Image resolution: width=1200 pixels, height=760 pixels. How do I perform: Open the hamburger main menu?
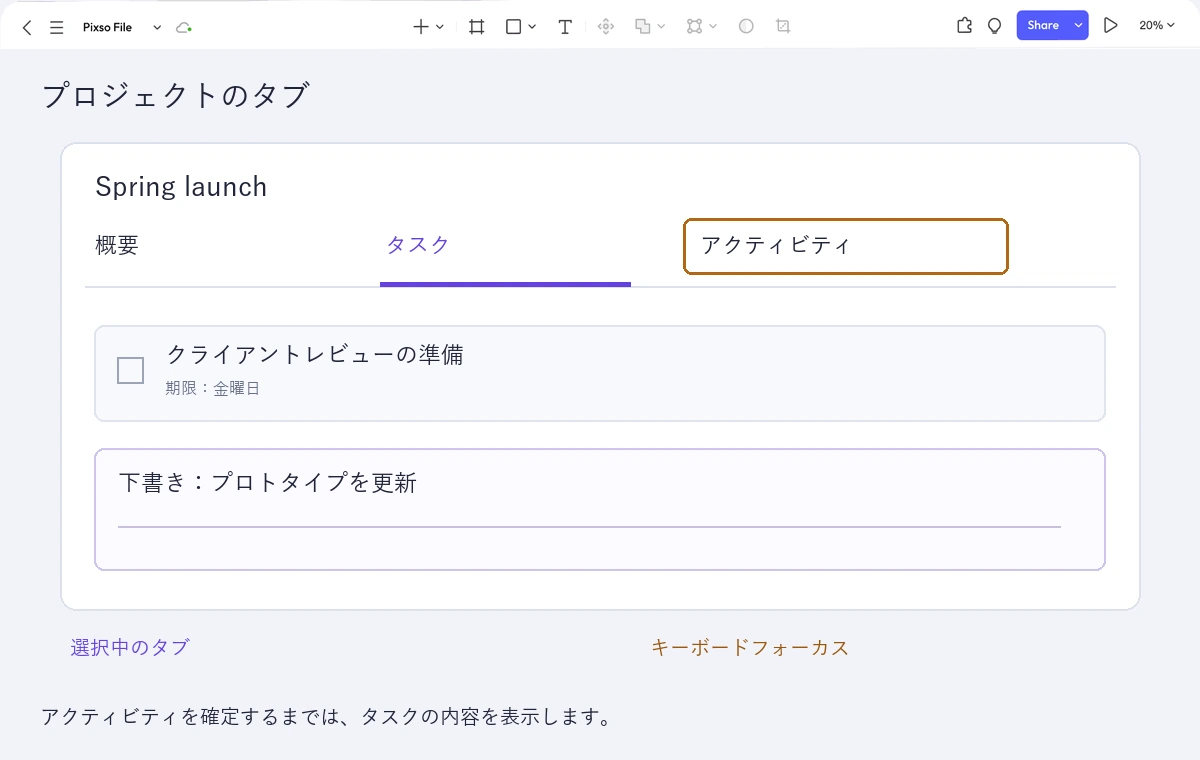coord(57,27)
